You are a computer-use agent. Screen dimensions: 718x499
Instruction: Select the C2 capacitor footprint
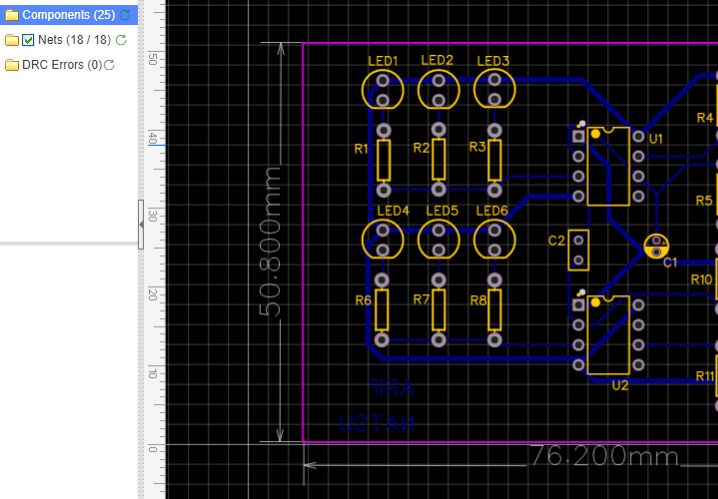577,249
